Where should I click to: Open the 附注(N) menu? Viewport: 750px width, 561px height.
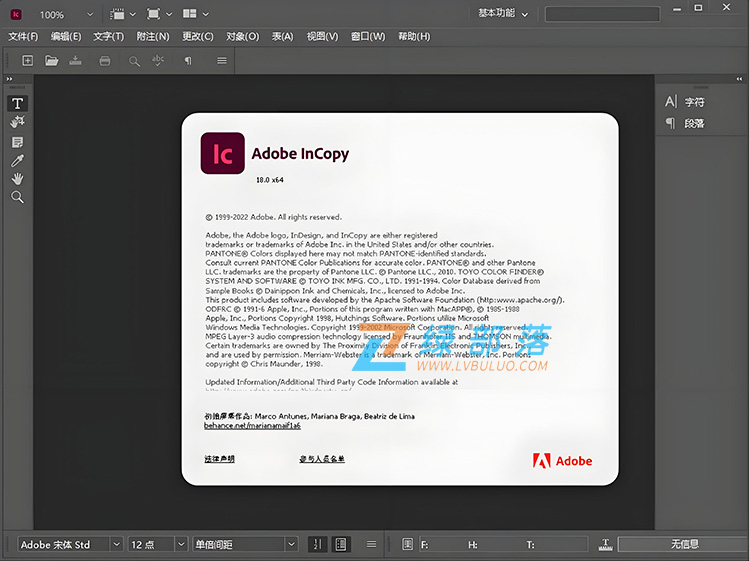(x=153, y=36)
